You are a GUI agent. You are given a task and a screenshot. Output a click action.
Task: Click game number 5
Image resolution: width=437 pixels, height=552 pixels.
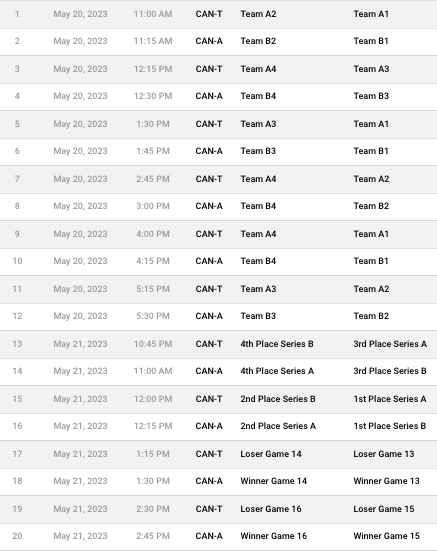[17, 124]
